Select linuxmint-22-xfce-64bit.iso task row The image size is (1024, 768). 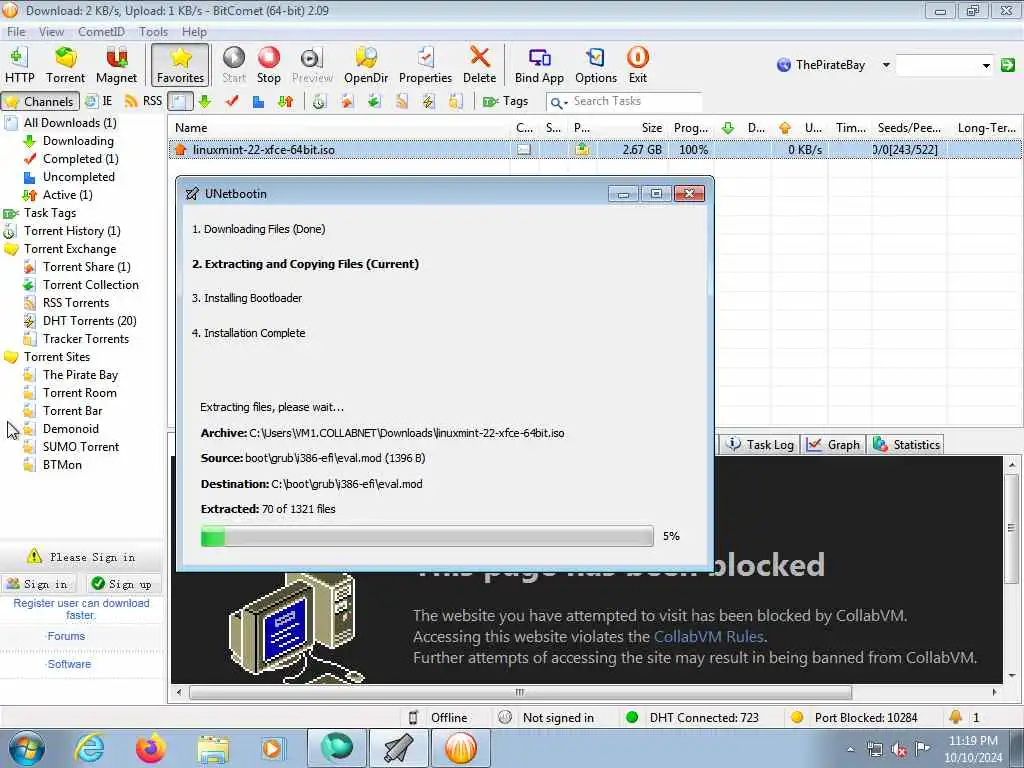tap(594, 150)
